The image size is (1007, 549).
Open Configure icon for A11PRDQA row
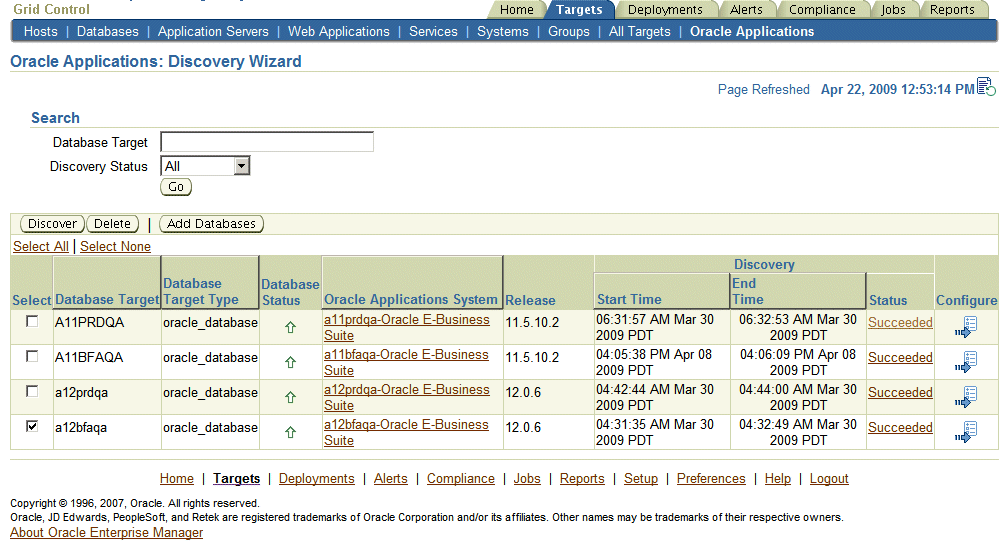click(x=965, y=327)
